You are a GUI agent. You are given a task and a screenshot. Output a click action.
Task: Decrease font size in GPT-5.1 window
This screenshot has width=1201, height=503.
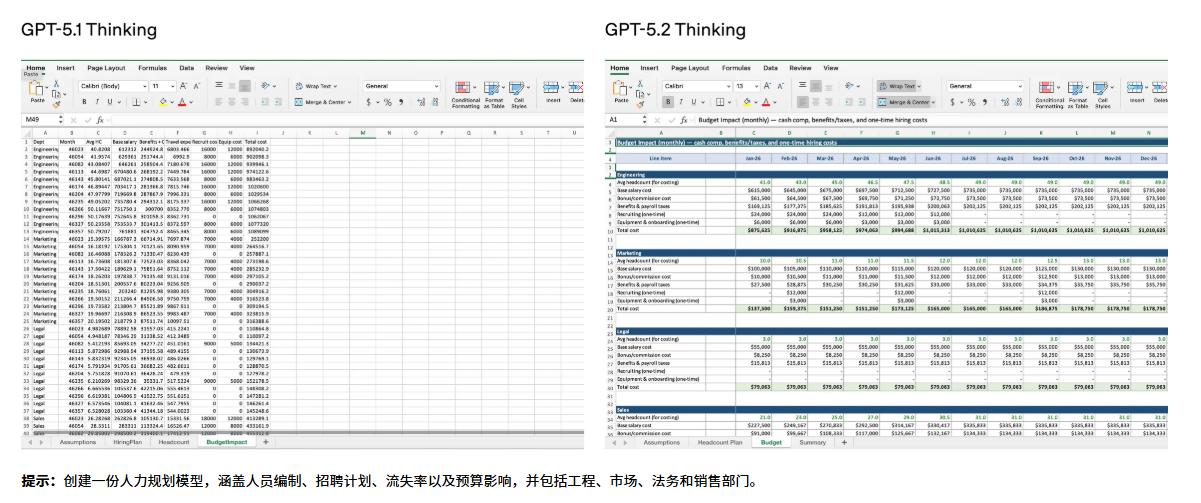point(197,86)
